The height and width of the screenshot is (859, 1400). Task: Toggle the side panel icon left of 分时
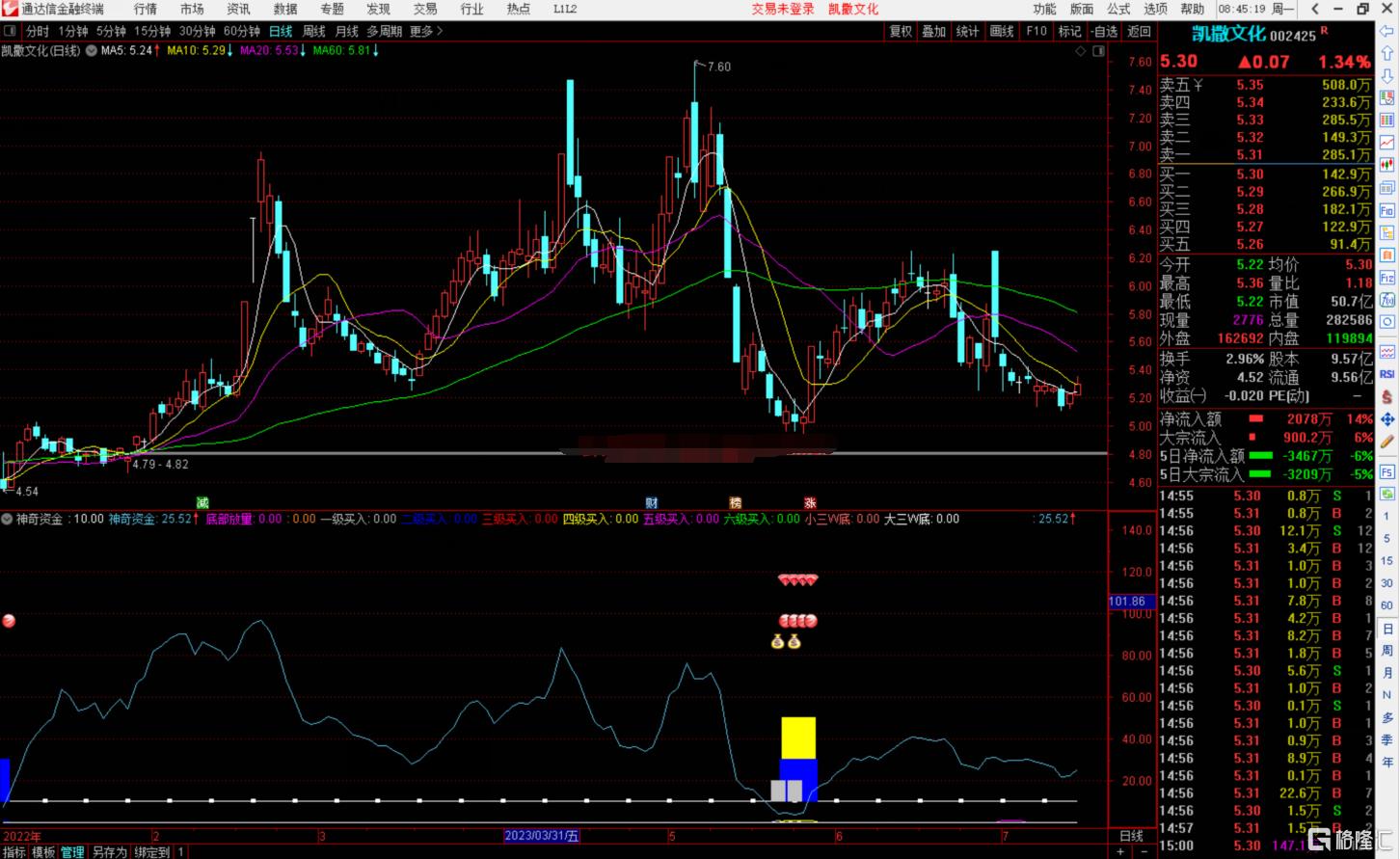coord(11,32)
